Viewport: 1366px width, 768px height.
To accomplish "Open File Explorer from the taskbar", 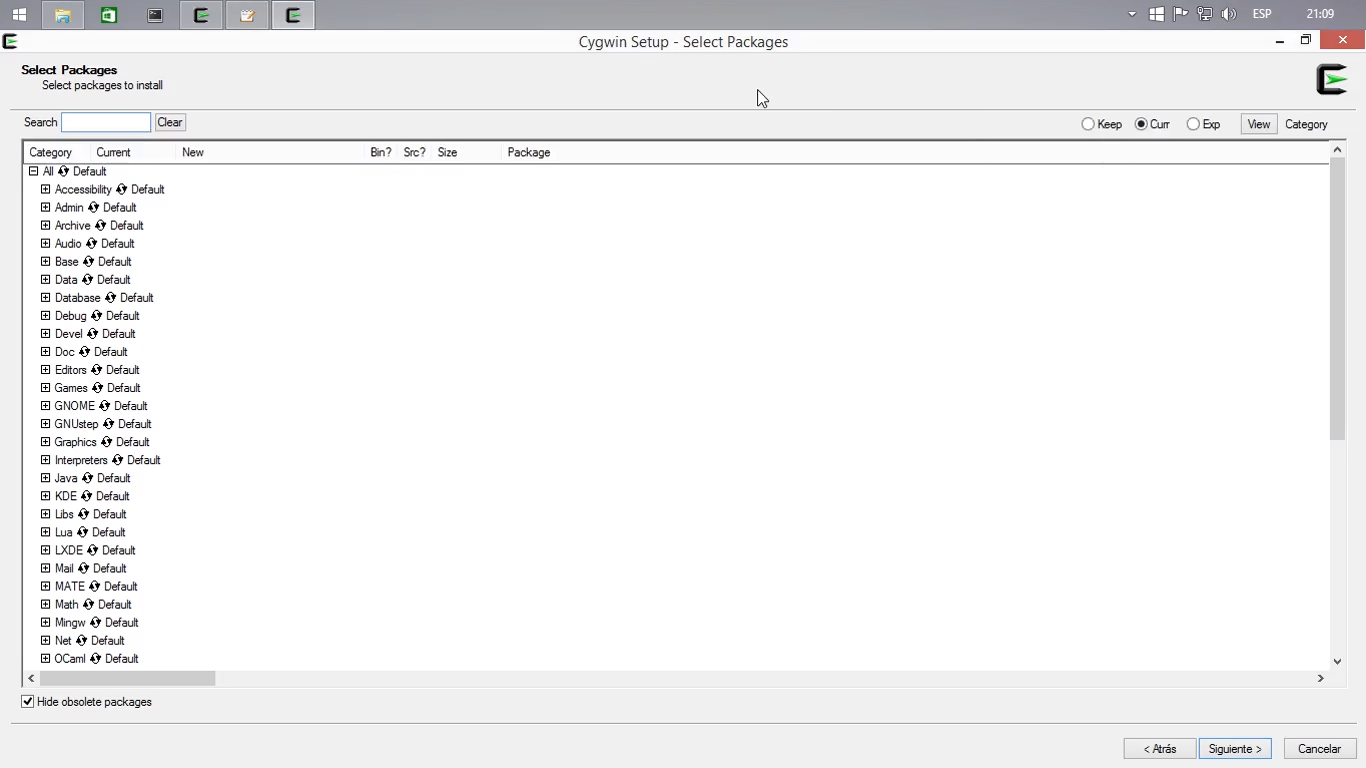I will (x=63, y=14).
